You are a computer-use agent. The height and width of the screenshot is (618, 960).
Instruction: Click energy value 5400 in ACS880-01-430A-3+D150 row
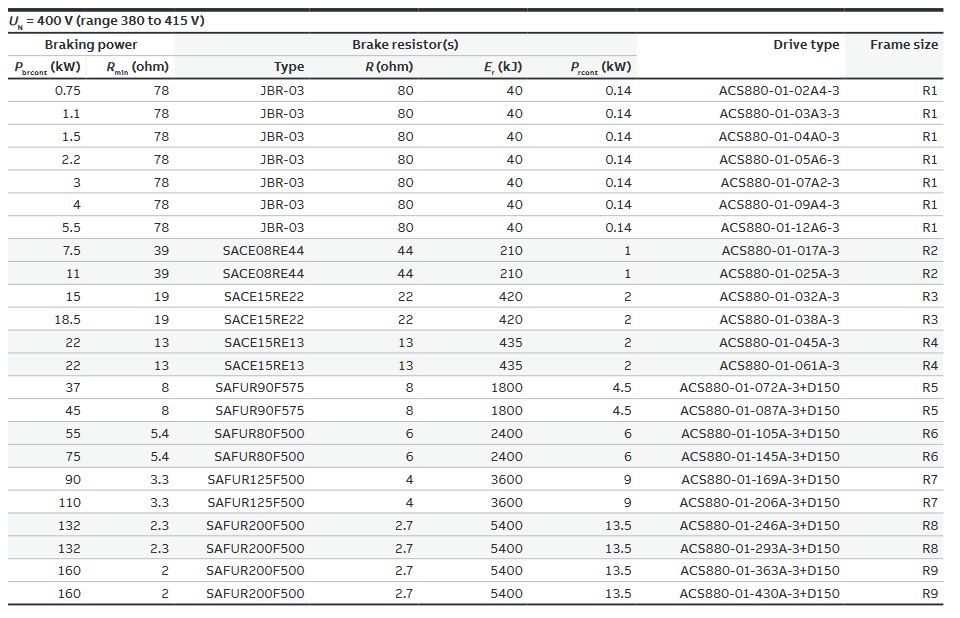(x=506, y=594)
